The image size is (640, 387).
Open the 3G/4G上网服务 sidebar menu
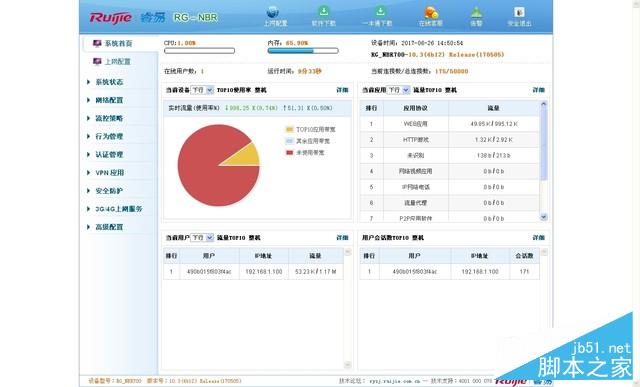coord(119,209)
